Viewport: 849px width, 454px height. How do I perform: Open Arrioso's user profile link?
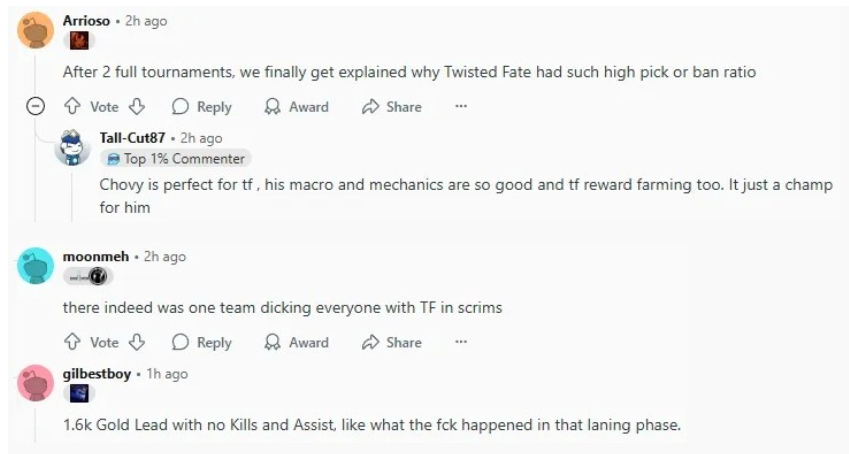[x=86, y=21]
